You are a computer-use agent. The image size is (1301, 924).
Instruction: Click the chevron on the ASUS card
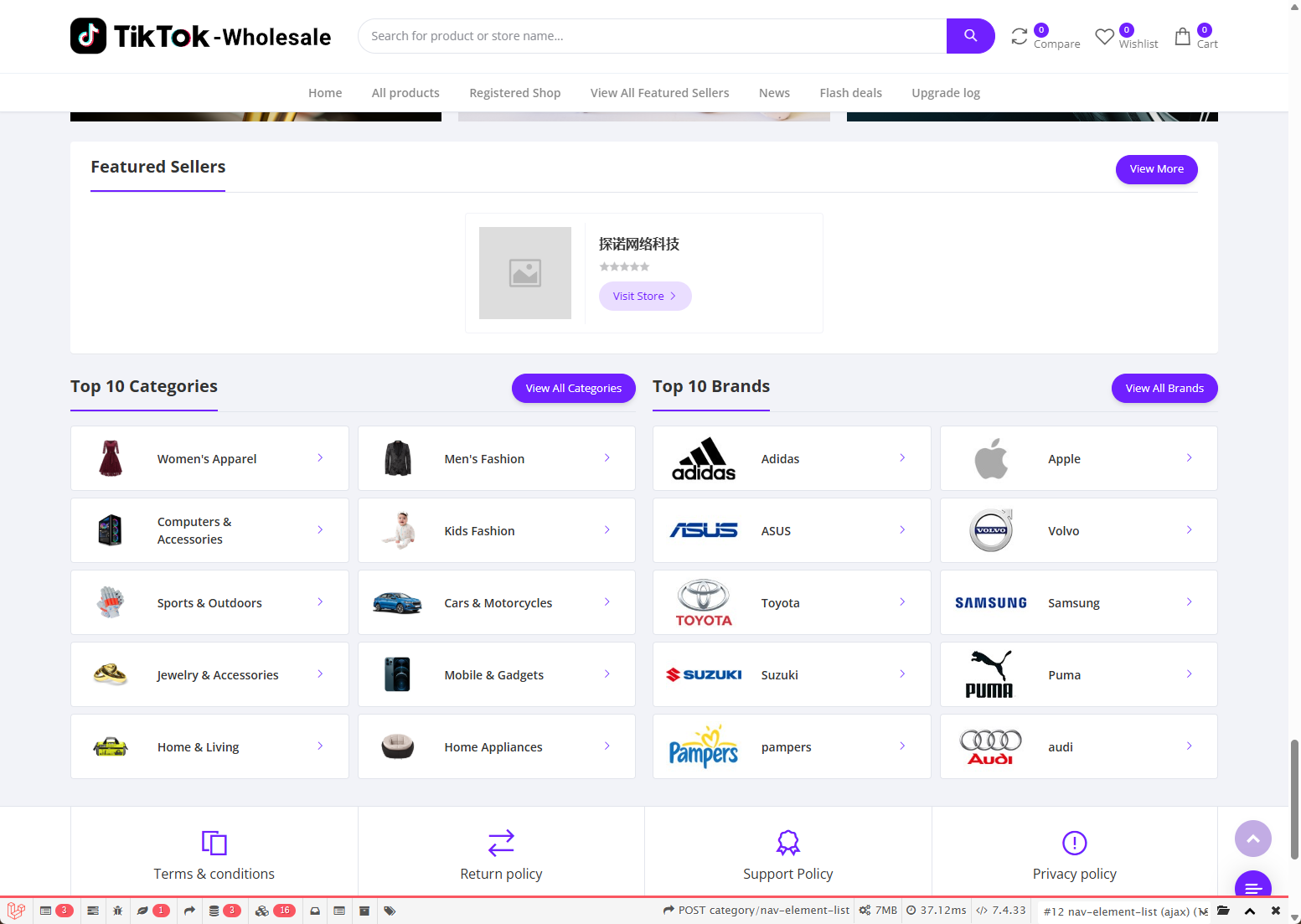tap(902, 530)
